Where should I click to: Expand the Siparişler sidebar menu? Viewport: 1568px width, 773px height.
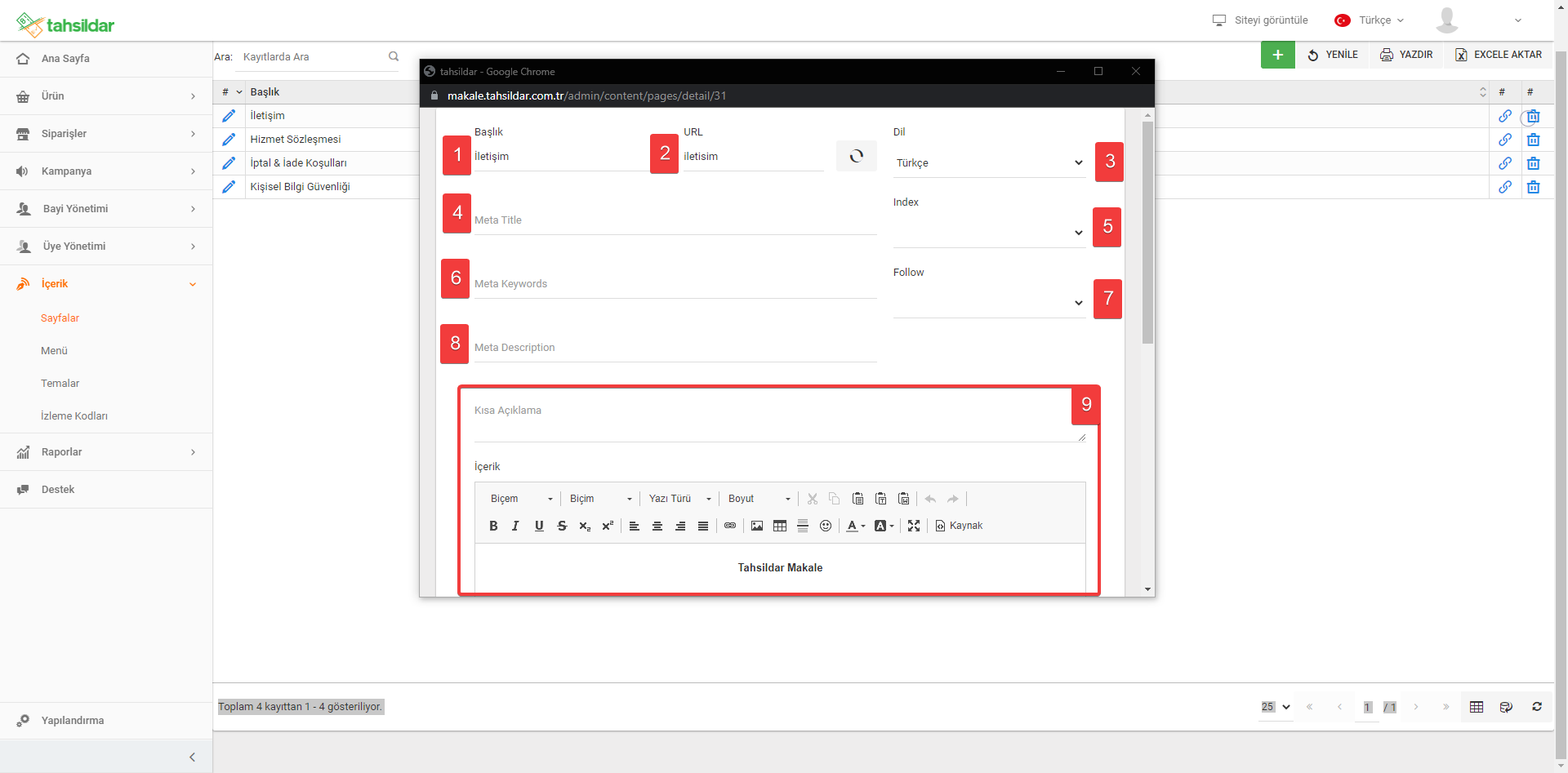pos(106,134)
